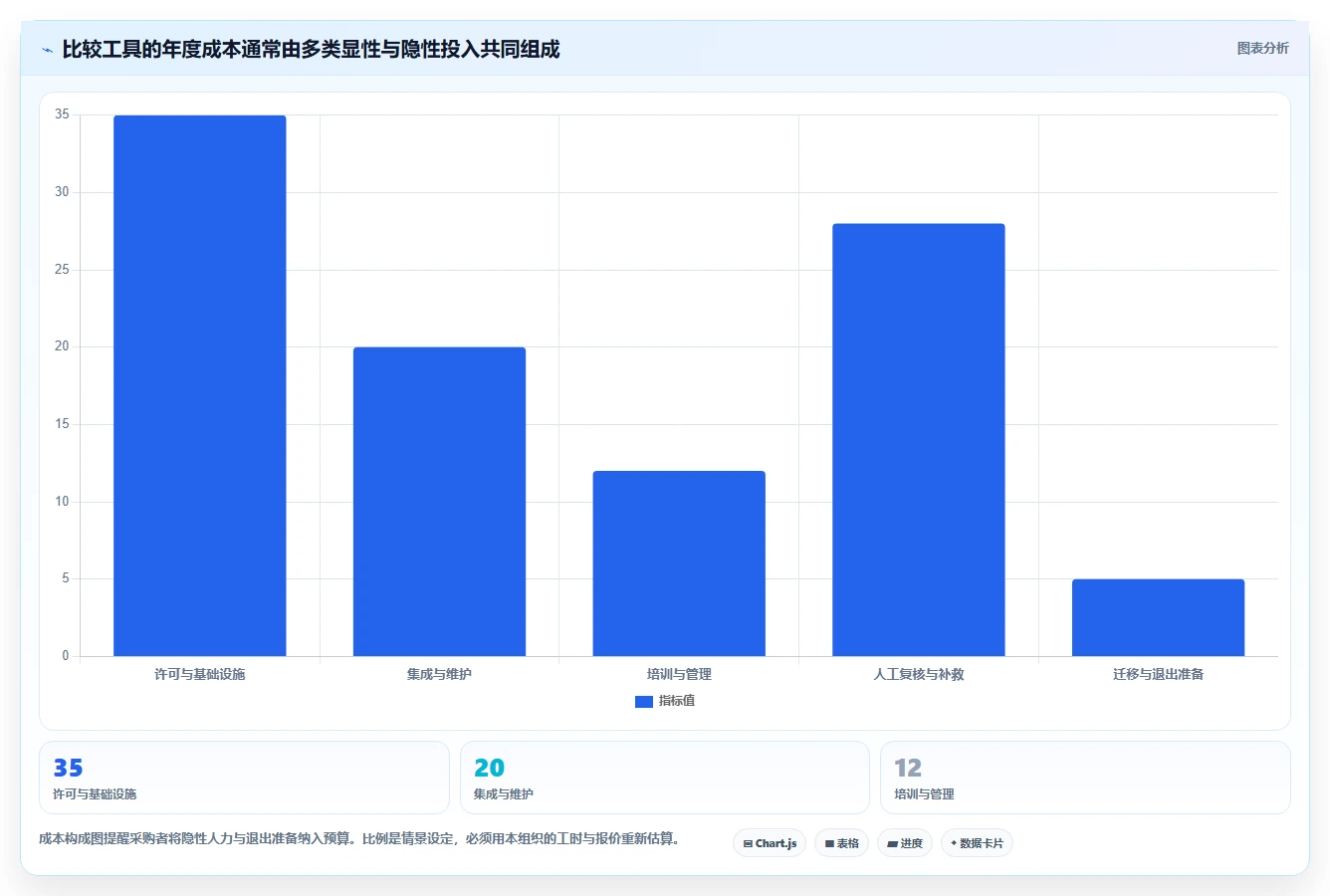
Task: Click the 指标值 legend label
Action: [677, 701]
